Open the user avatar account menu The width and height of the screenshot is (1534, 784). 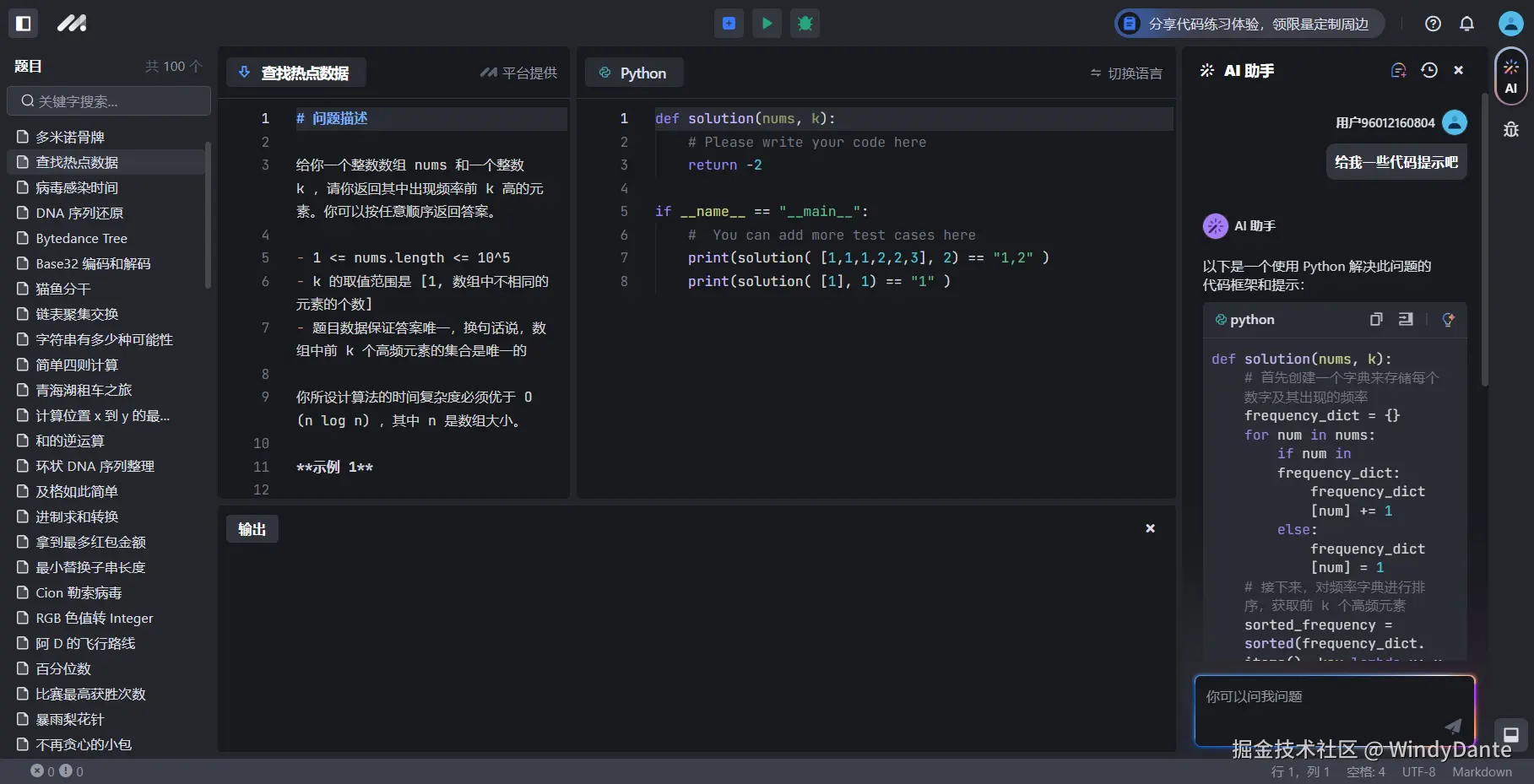[x=1510, y=24]
